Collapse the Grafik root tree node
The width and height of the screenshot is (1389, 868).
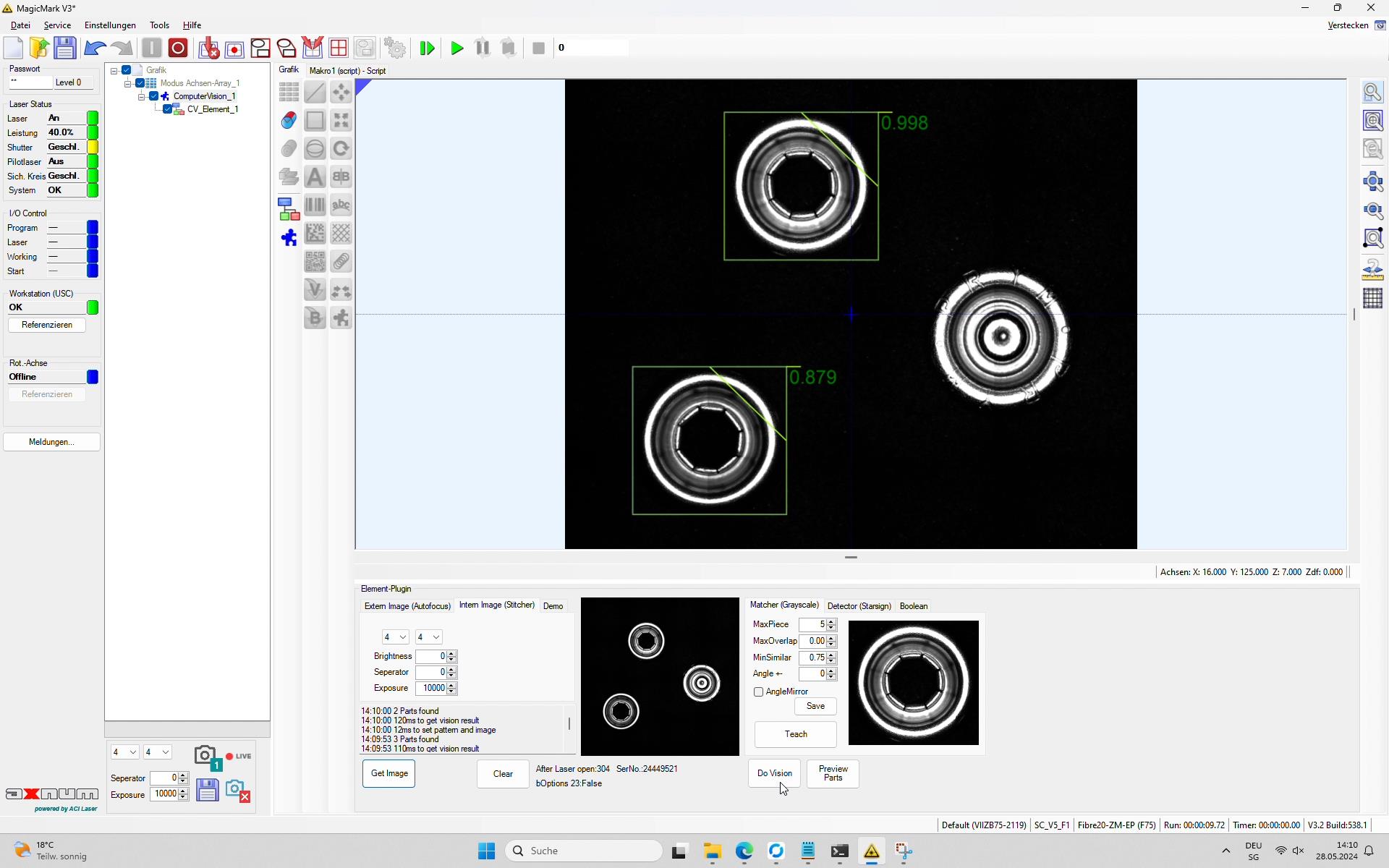coord(114,71)
